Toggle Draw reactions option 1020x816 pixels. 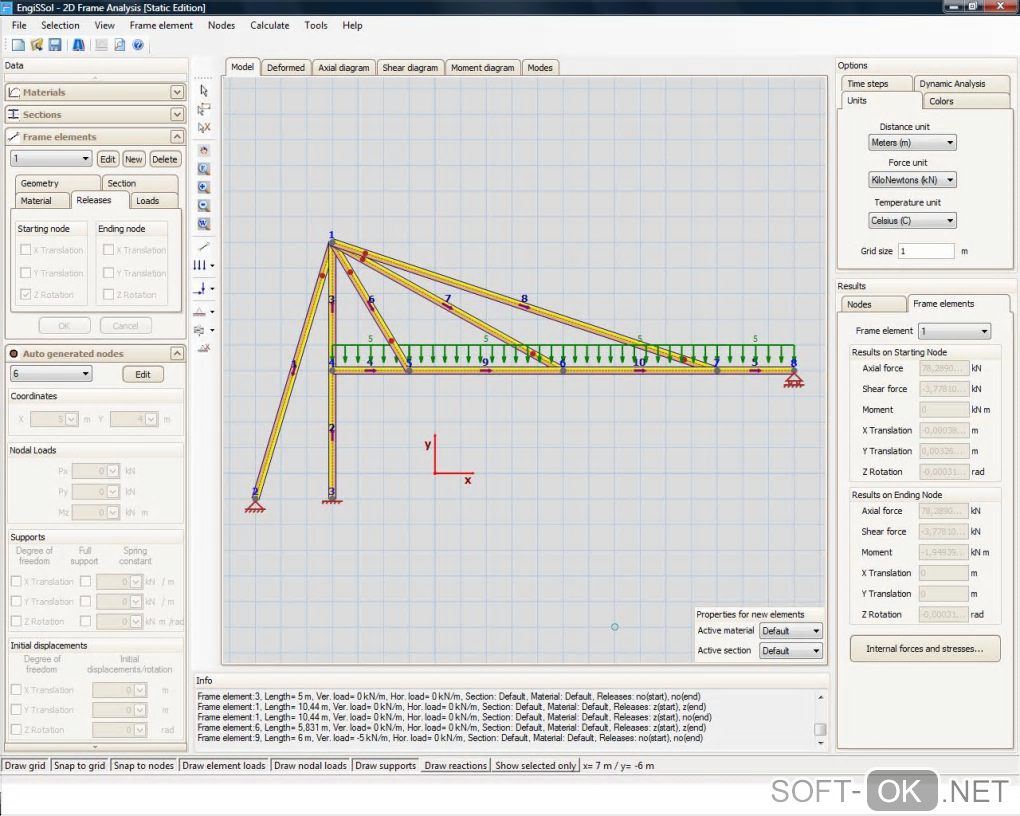pyautogui.click(x=455, y=766)
